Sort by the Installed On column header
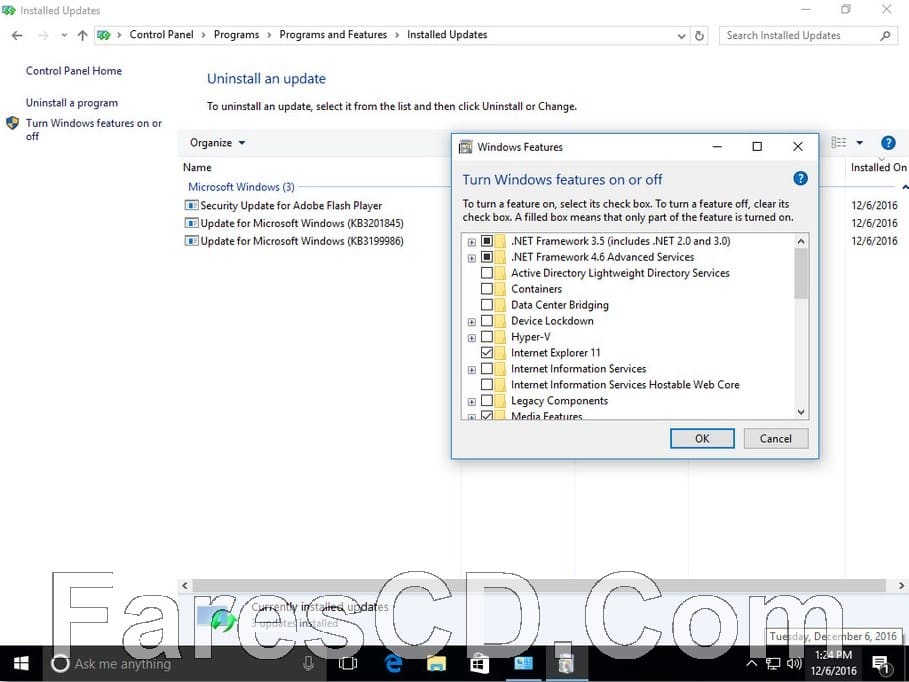 (878, 167)
